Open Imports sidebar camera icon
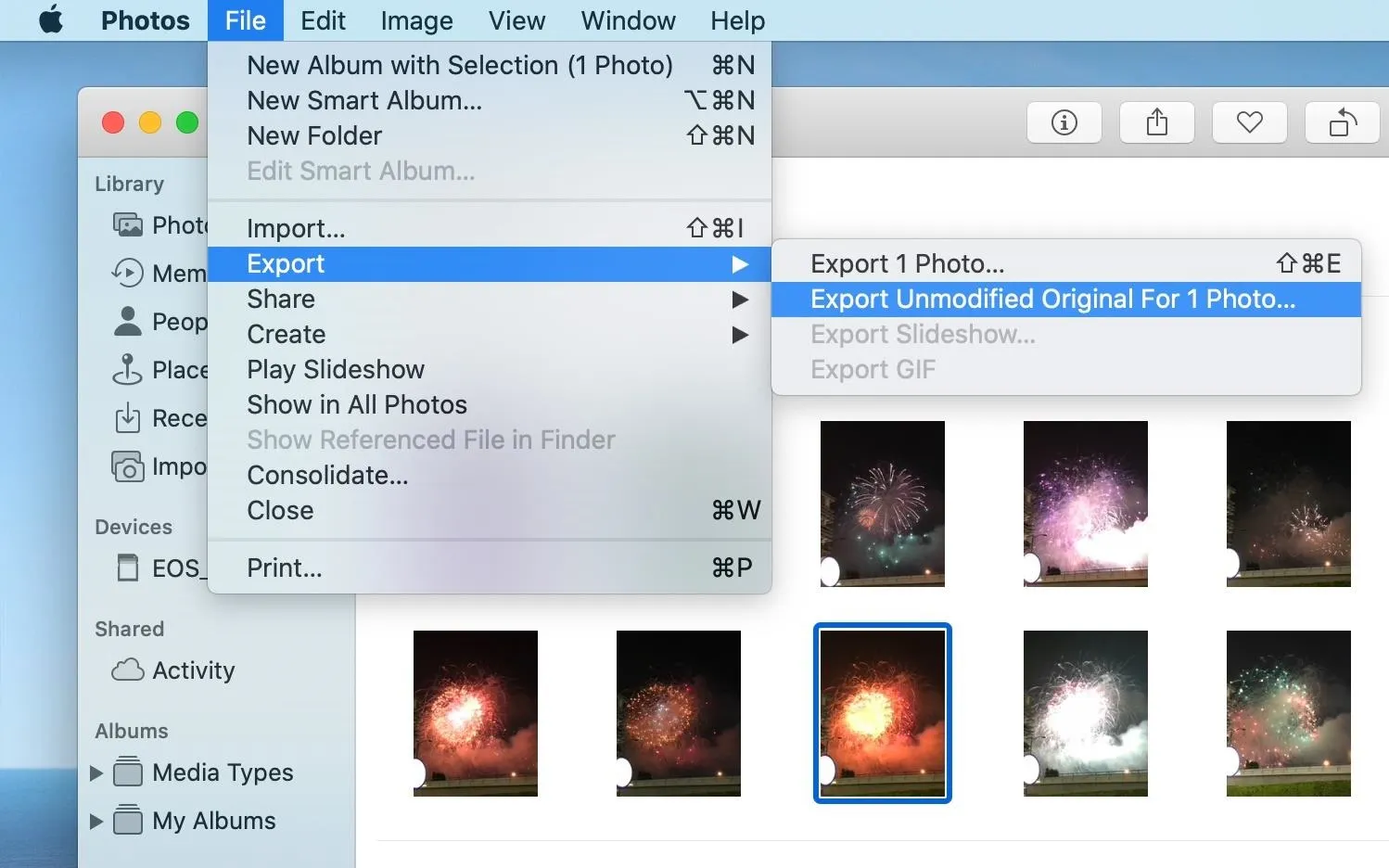Image resolution: width=1389 pixels, height=868 pixels. 127,466
